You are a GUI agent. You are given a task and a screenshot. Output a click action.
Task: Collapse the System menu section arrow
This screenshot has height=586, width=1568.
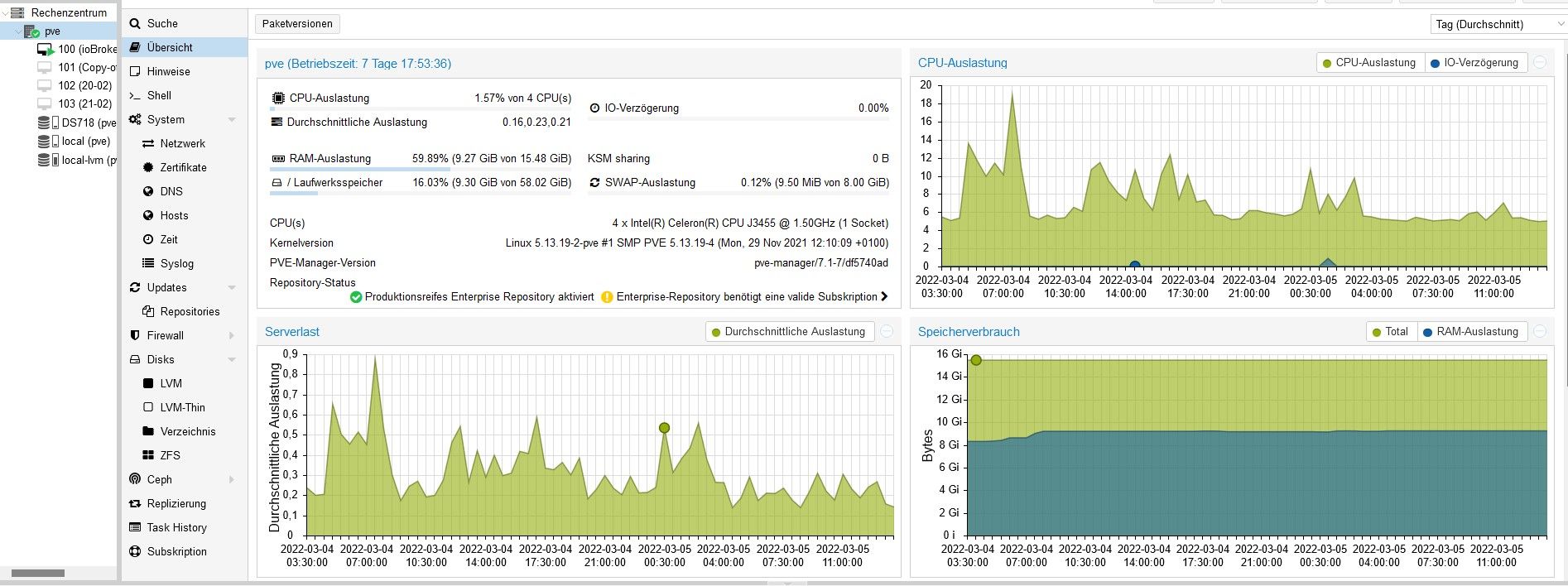point(232,120)
